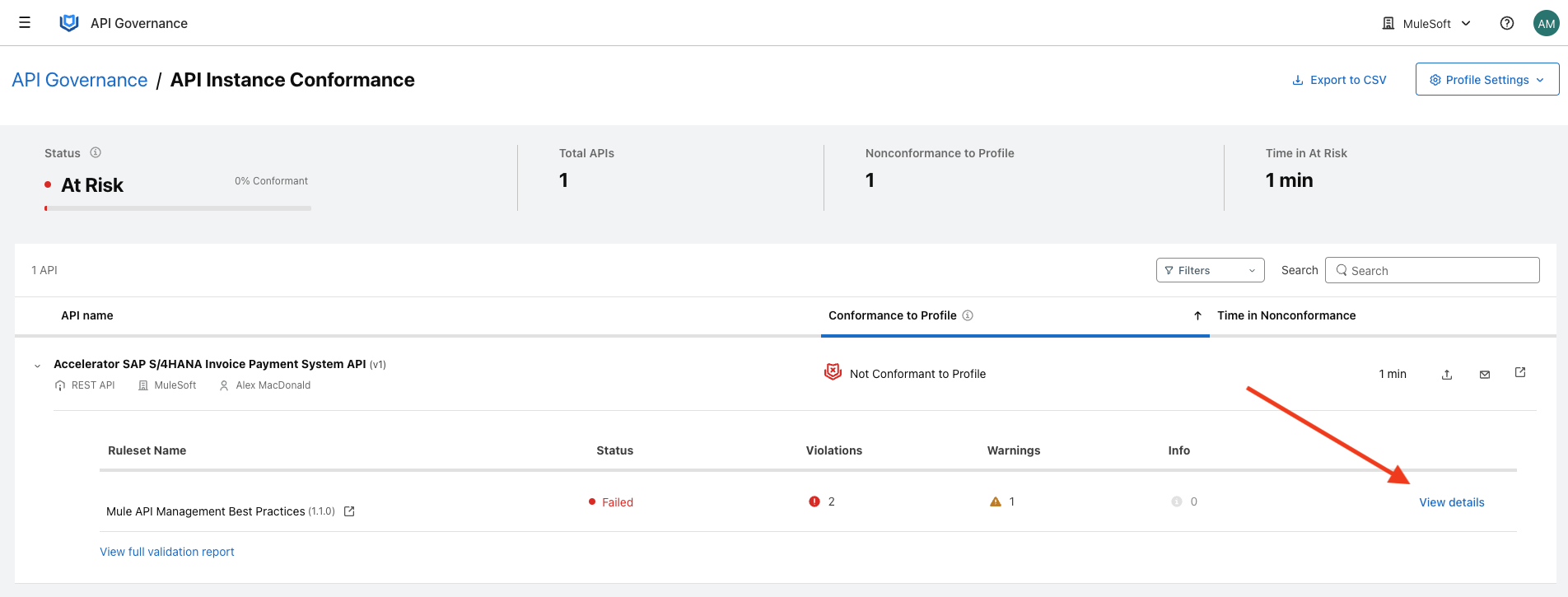1568x597 pixels.
Task: Open API in new window icon
Action: [x=1520, y=373]
